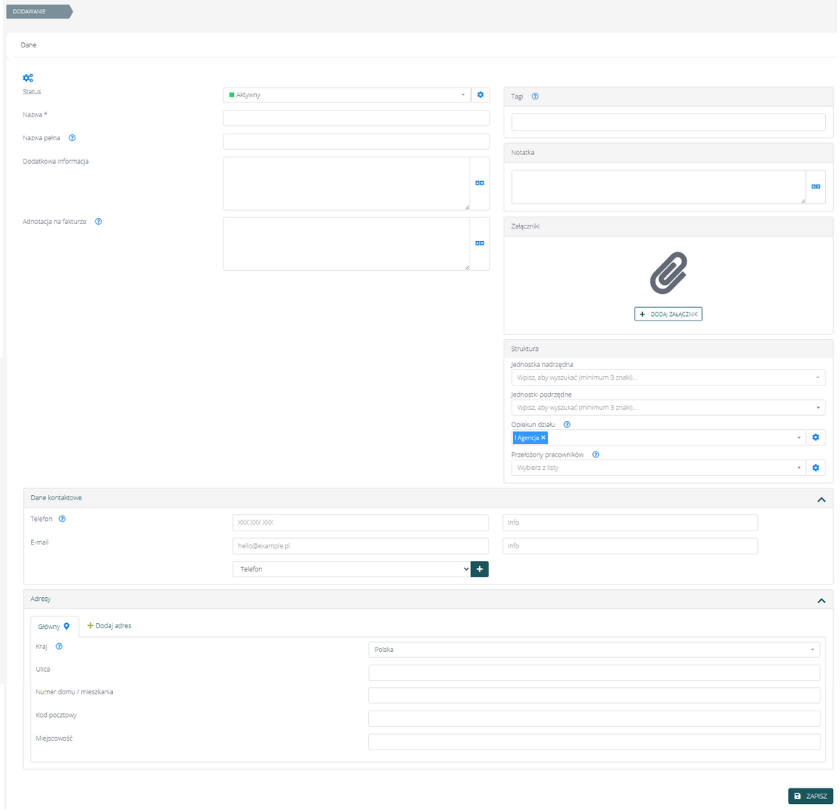Open the Przełożony pracowników Wybierz z listy dropdown
840x810 pixels.
coord(658,468)
